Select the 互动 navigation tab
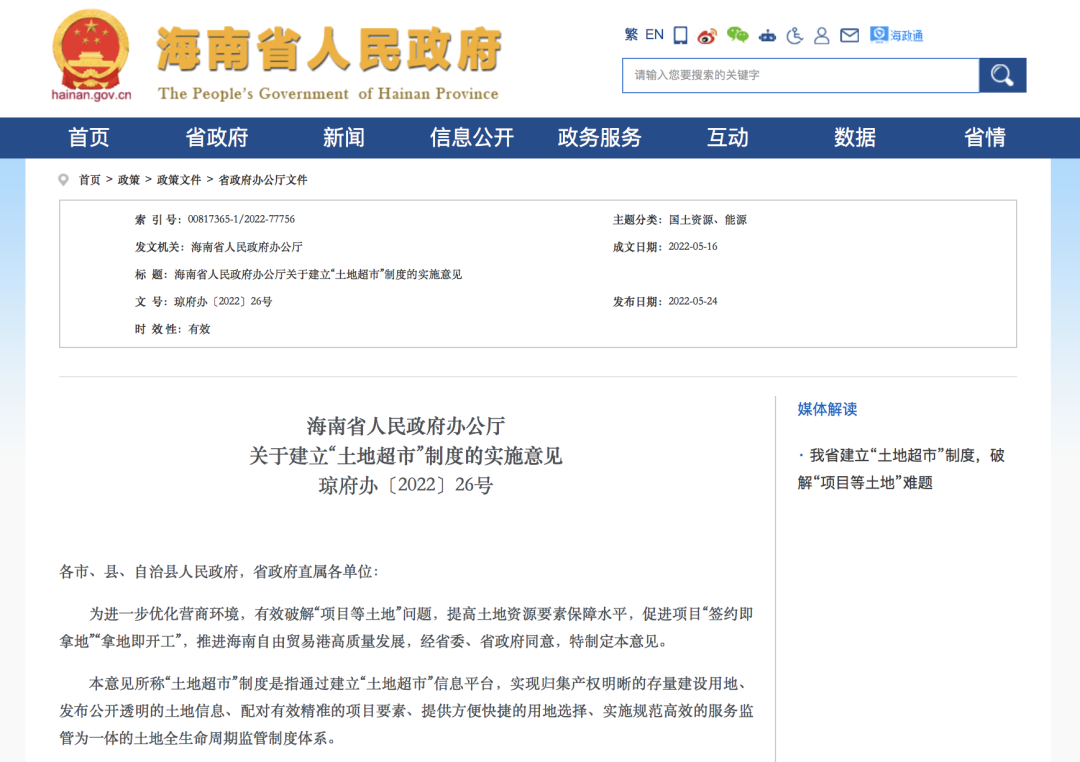 (x=728, y=138)
